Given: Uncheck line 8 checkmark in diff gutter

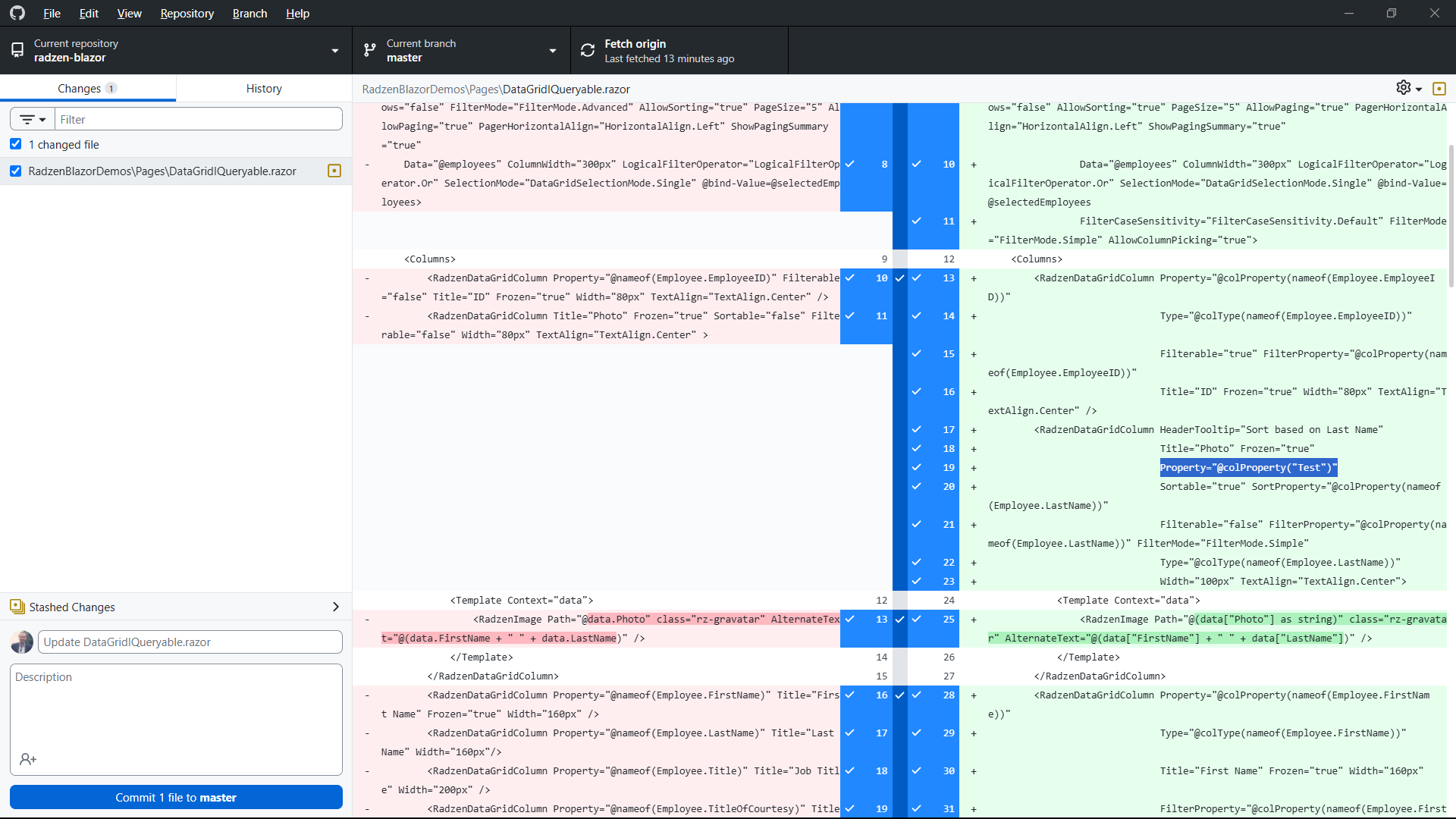Looking at the screenshot, I should click(x=852, y=164).
